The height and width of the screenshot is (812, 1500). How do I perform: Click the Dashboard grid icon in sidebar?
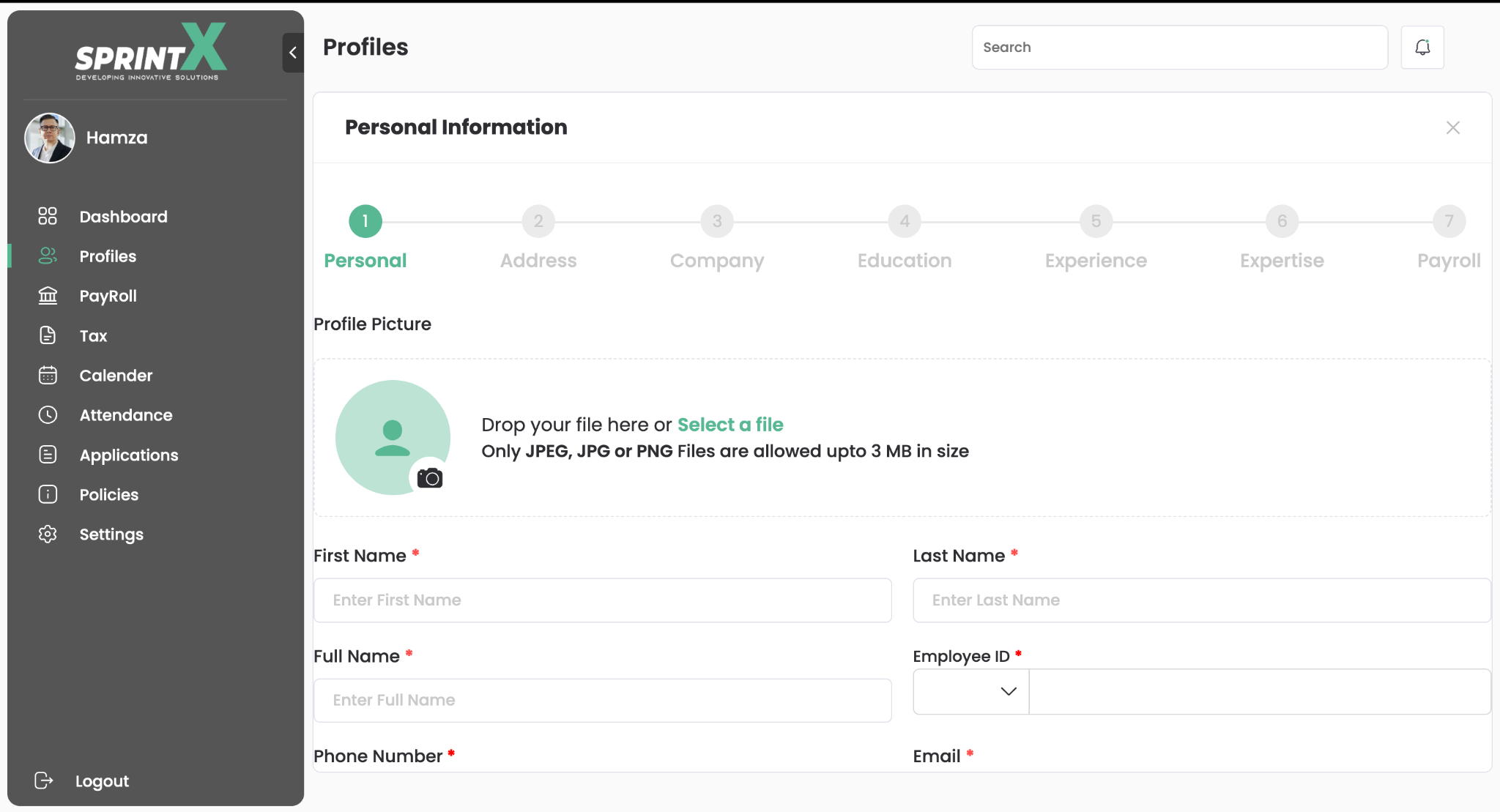(48, 216)
